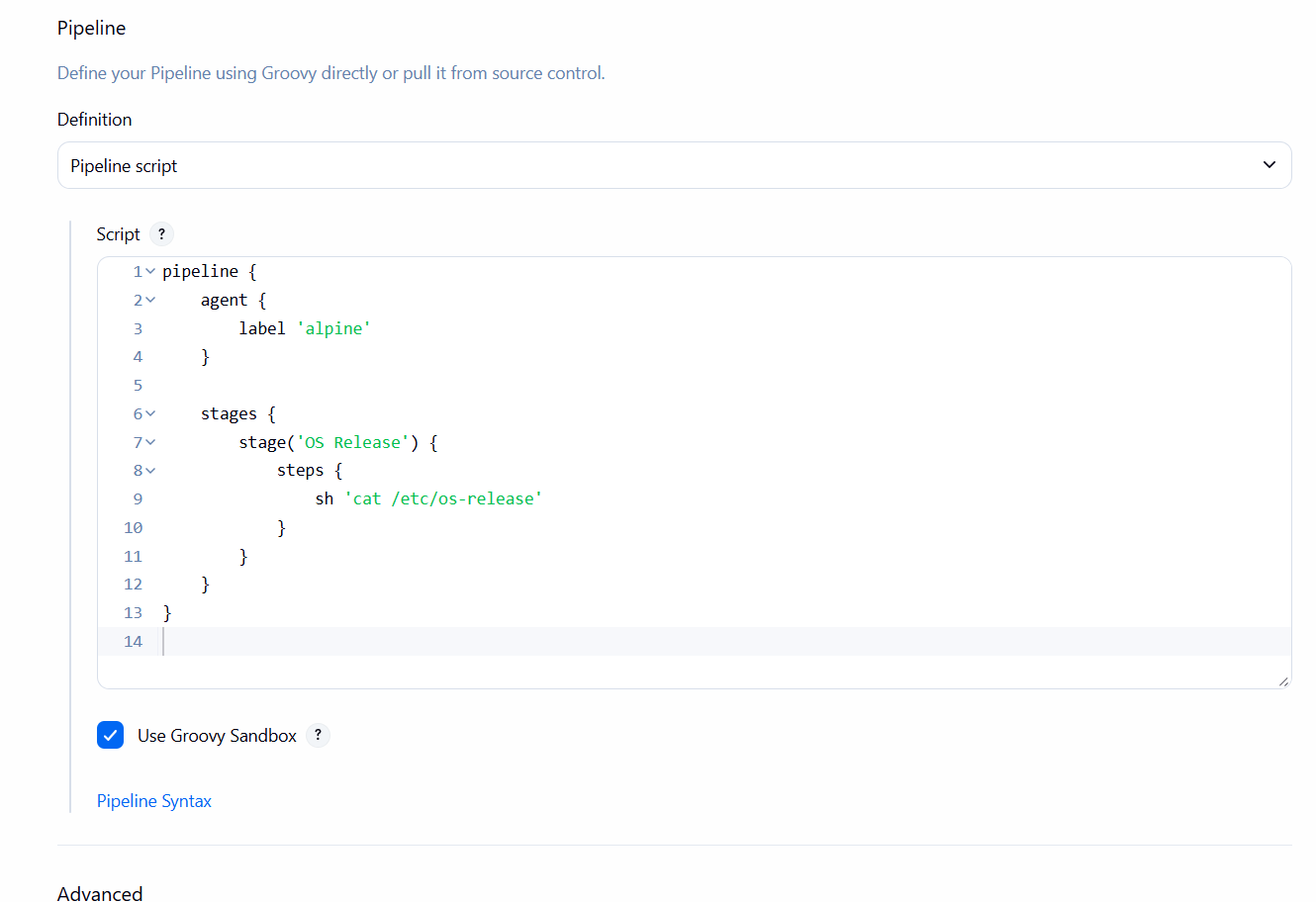Click the 'OS Release' stage name string

tap(353, 443)
